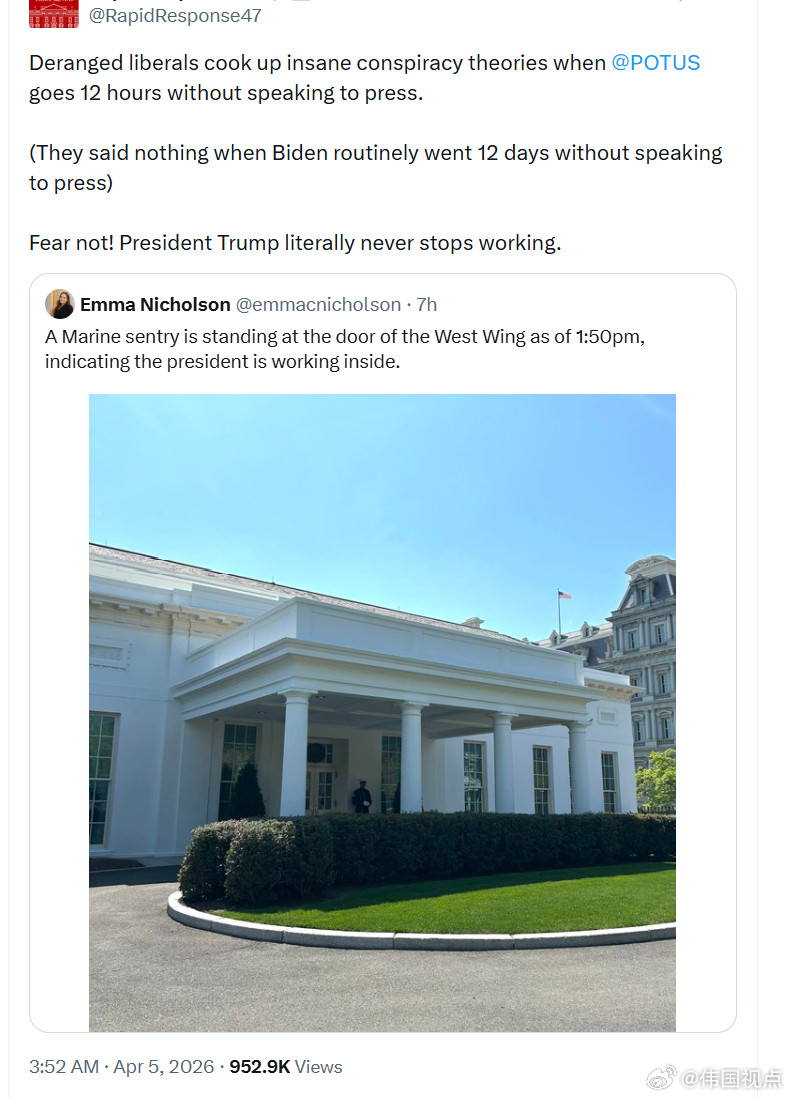Open the @RapidResponse47 handle link

point(175,16)
